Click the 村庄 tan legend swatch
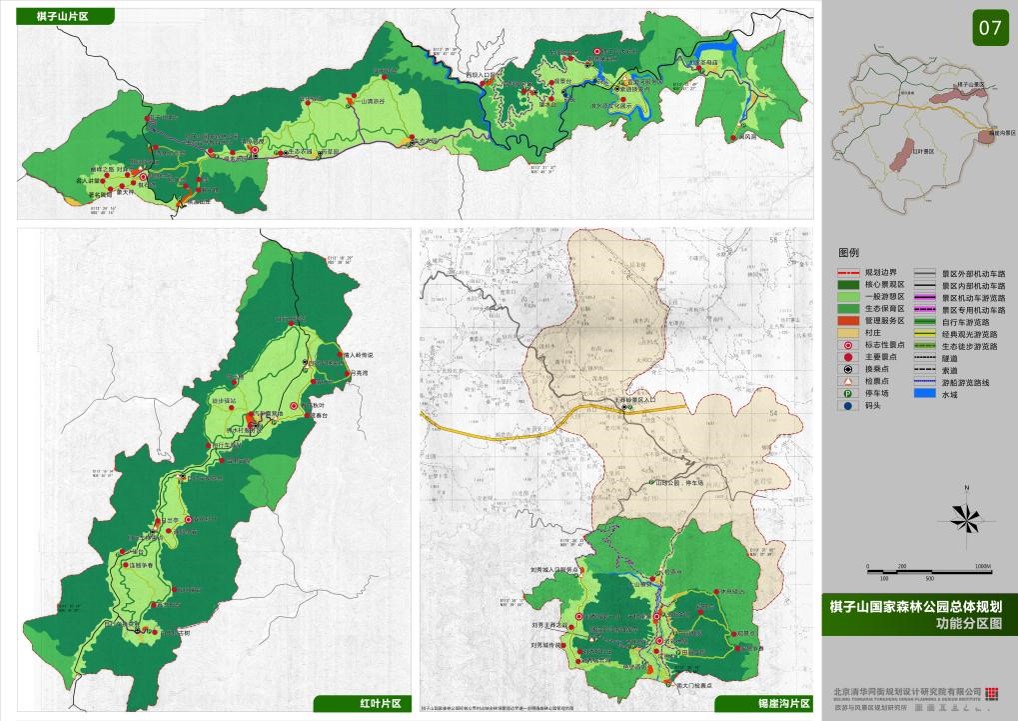Viewport: 1018px width, 721px height. point(848,332)
